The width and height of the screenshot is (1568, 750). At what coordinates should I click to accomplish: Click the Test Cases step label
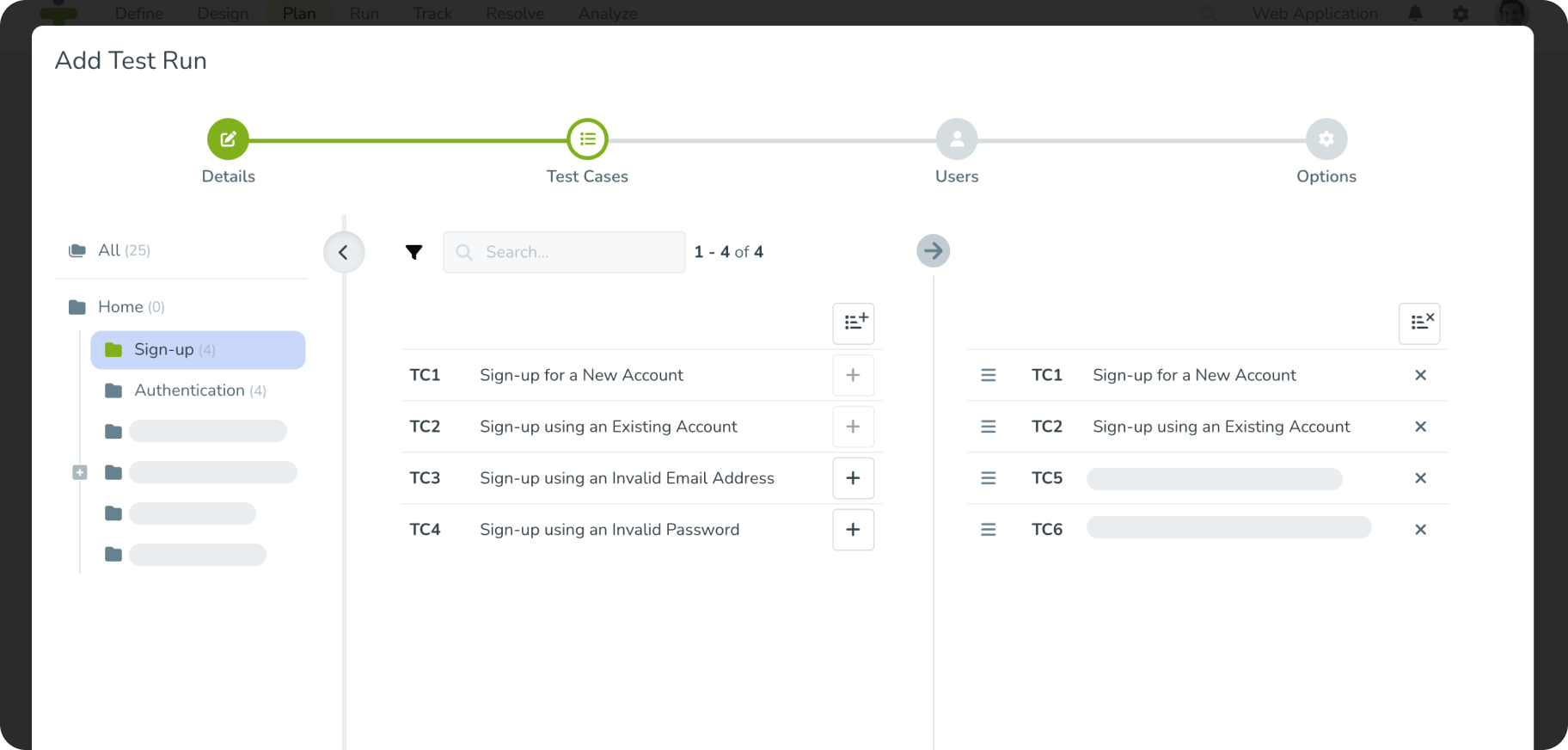pos(587,176)
